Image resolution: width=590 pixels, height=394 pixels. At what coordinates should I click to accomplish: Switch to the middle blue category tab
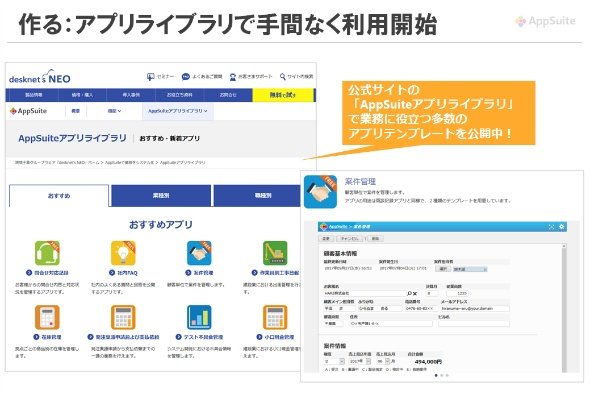point(161,196)
